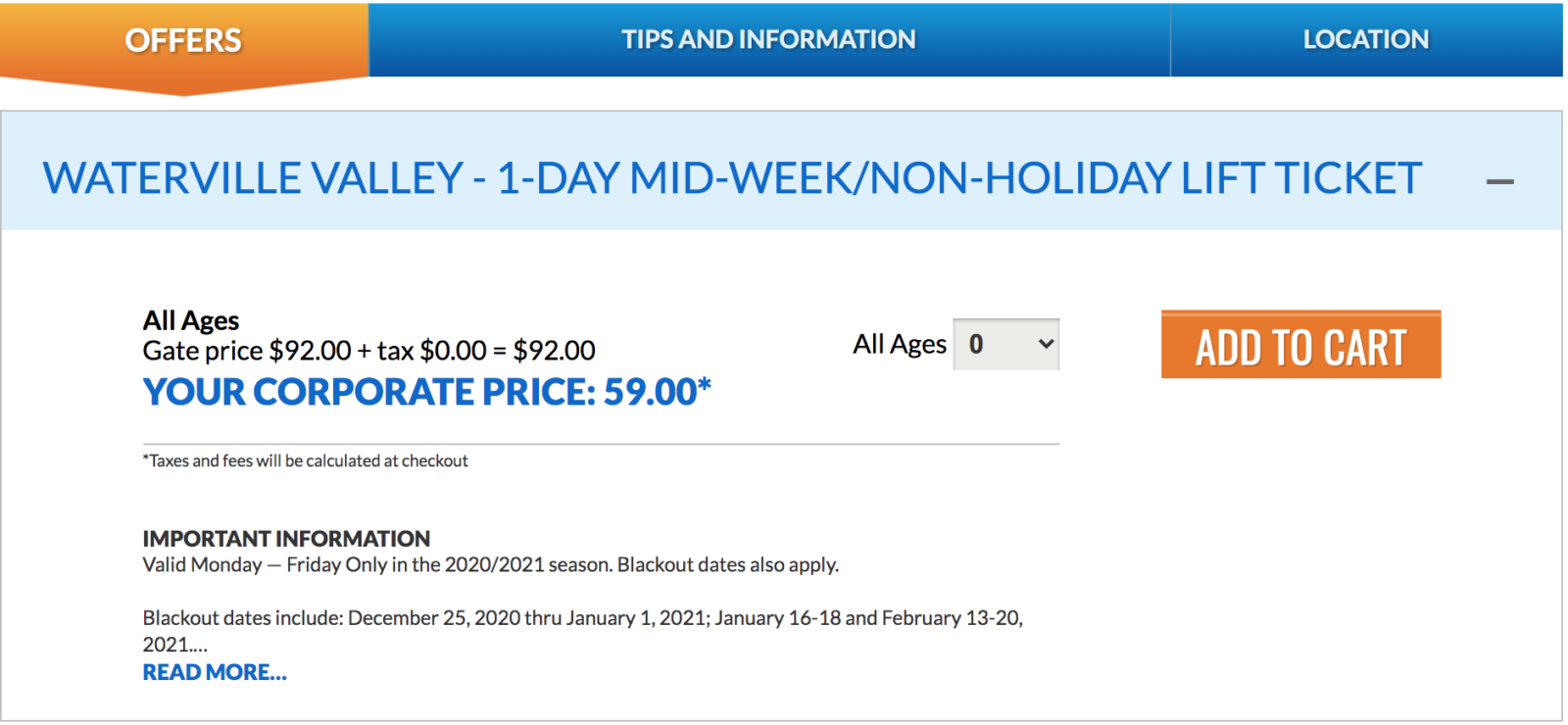Viewport: 1568px width, 725px height.
Task: Click the taxes and fees footnote
Action: point(306,460)
